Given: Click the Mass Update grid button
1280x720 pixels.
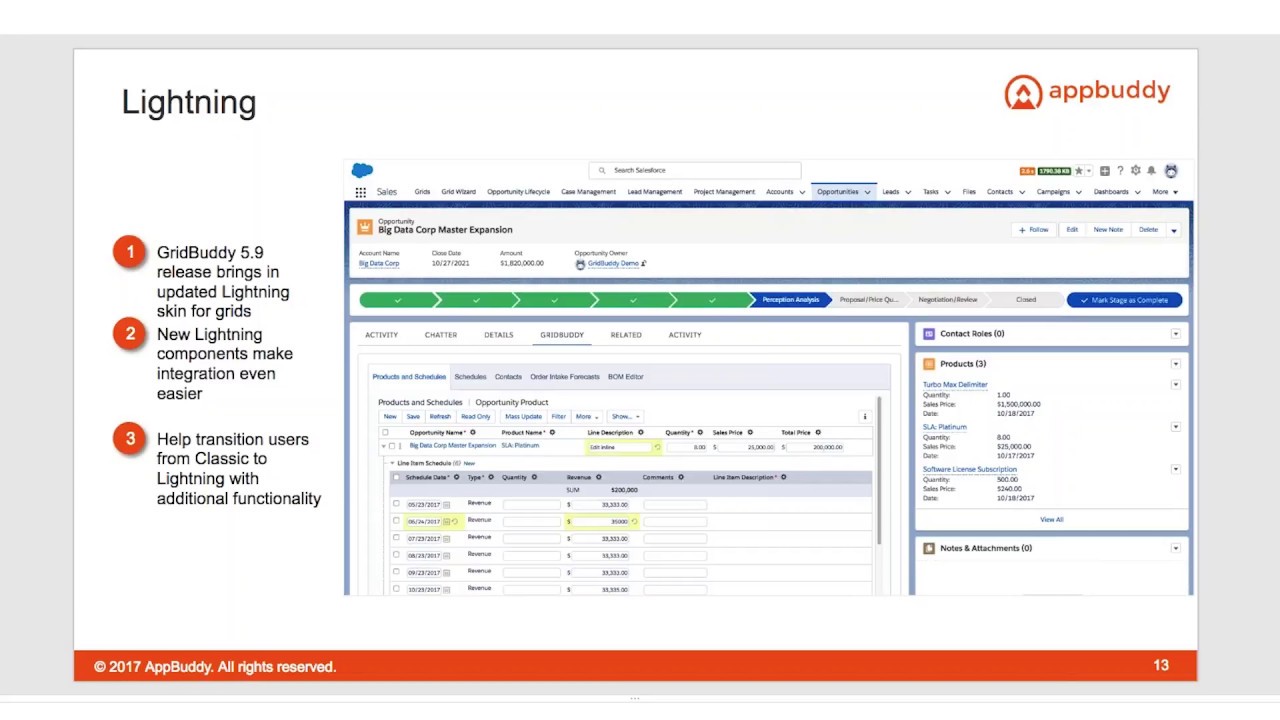Looking at the screenshot, I should (523, 417).
